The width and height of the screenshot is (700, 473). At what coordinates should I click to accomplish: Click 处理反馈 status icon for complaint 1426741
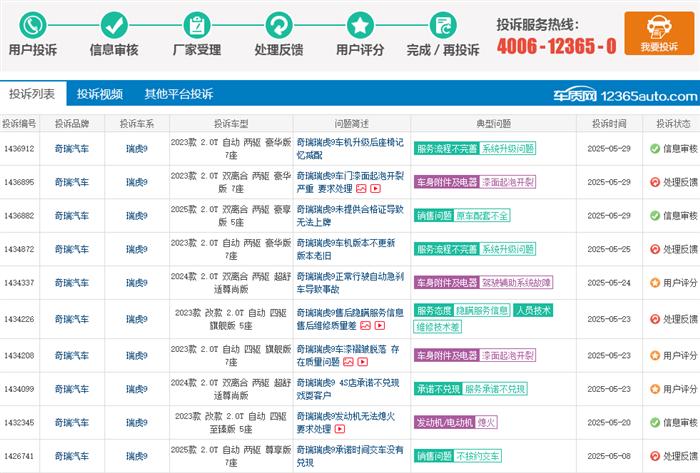point(655,456)
